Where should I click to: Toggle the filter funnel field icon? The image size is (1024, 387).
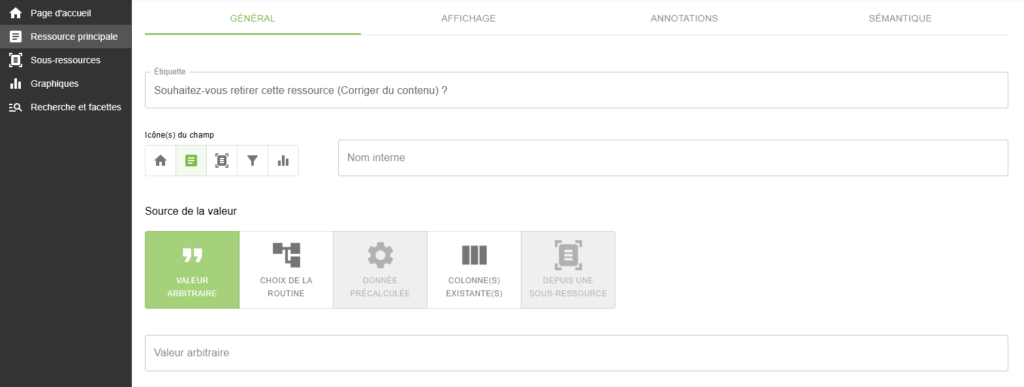(253, 161)
